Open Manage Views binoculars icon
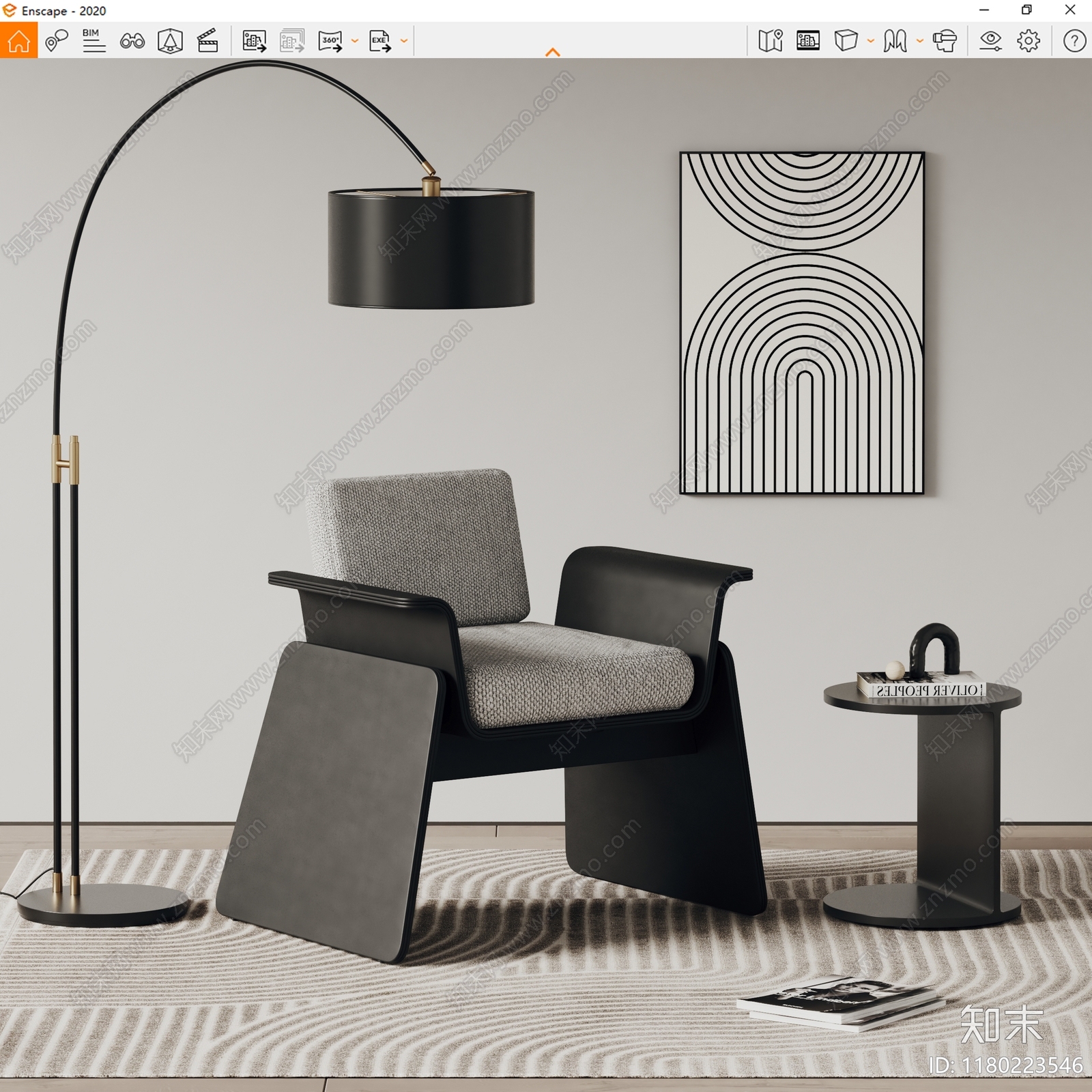Screen dimensions: 1092x1092 pyautogui.click(x=132, y=41)
